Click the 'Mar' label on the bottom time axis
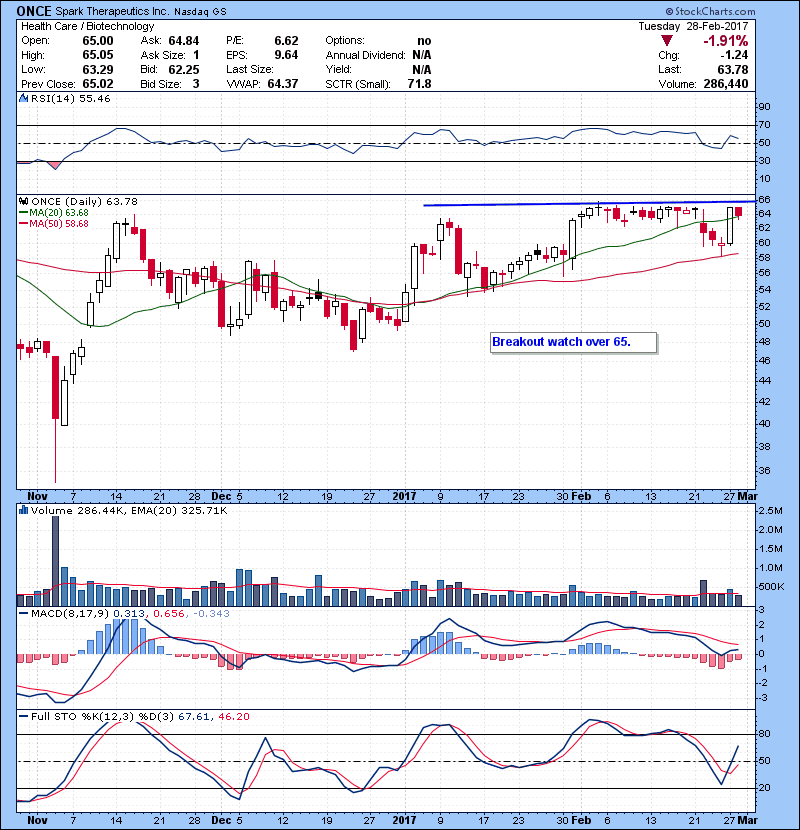Image resolution: width=800 pixels, height=830 pixels. click(x=747, y=820)
